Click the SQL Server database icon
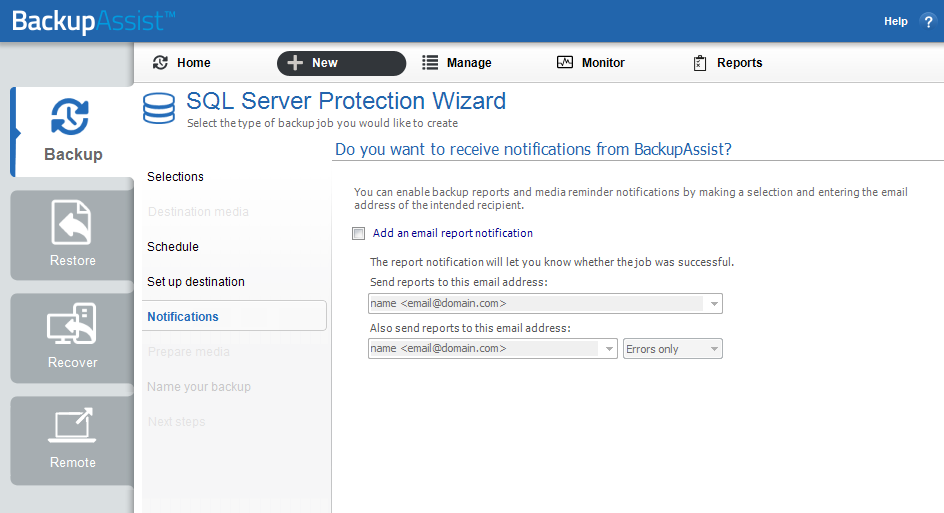The height and width of the screenshot is (513, 944). click(159, 108)
